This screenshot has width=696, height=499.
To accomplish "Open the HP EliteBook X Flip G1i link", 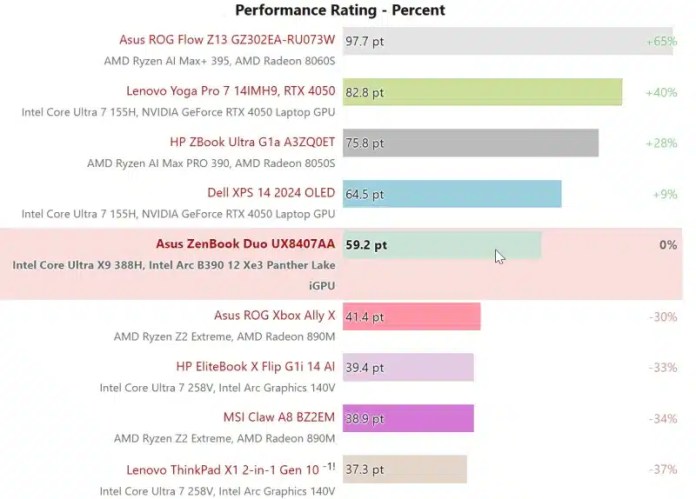I will [x=255, y=367].
